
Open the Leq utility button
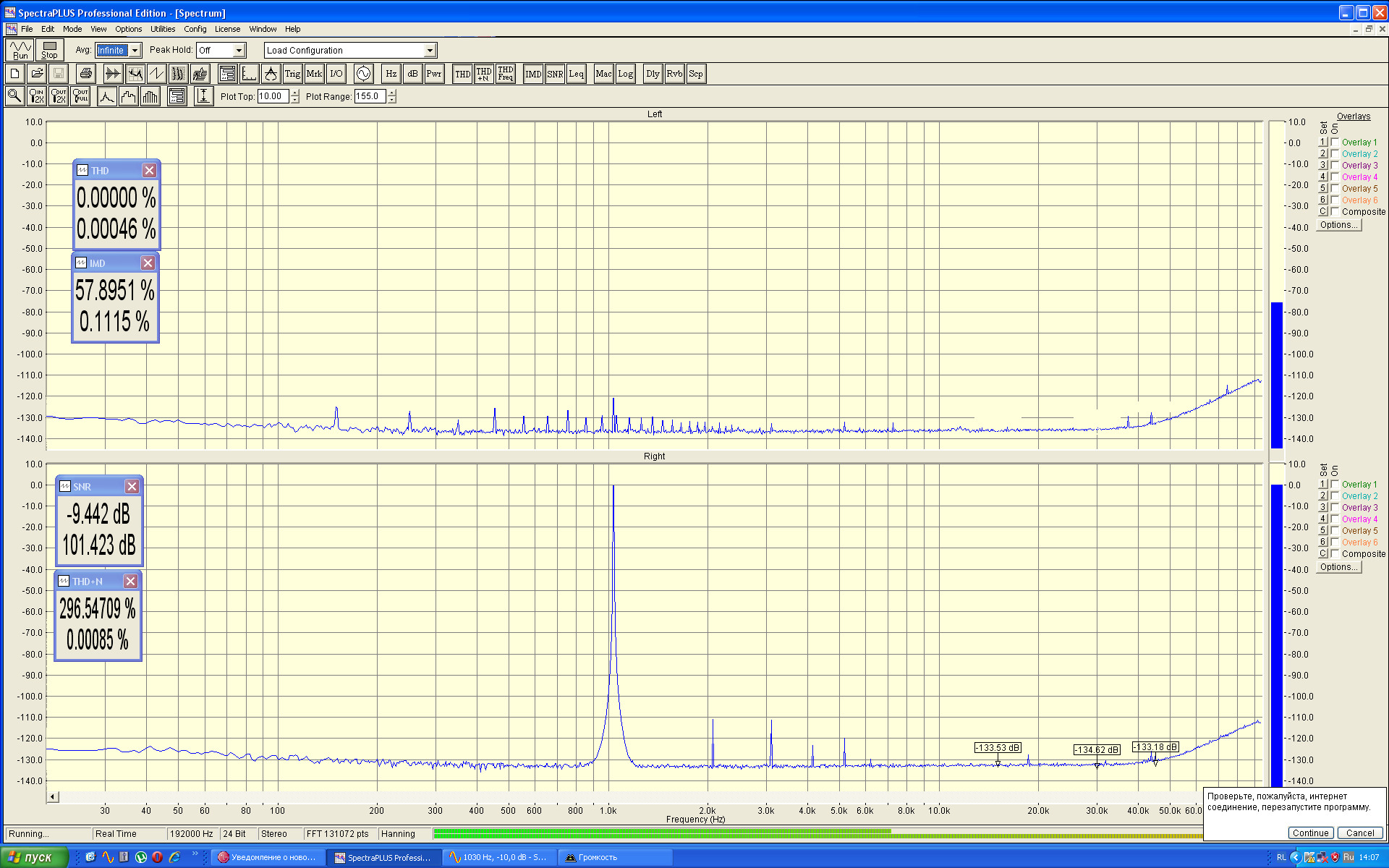coord(577,74)
